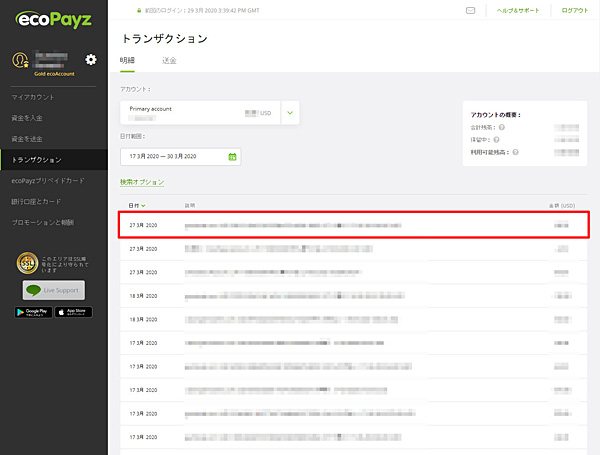
Task: Click the SSL security seal badge
Action: (x=27, y=263)
